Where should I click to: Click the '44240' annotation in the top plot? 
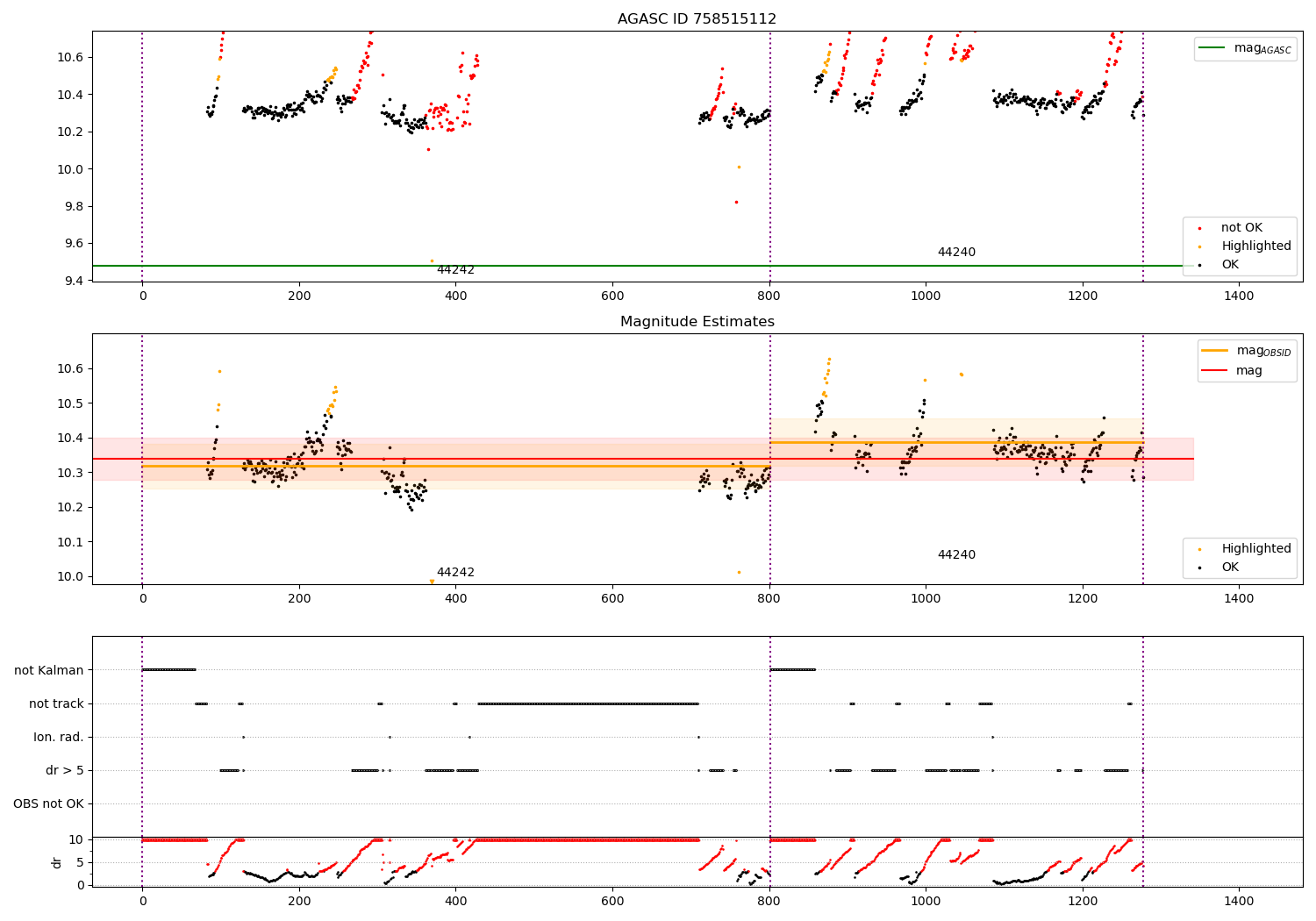(956, 253)
